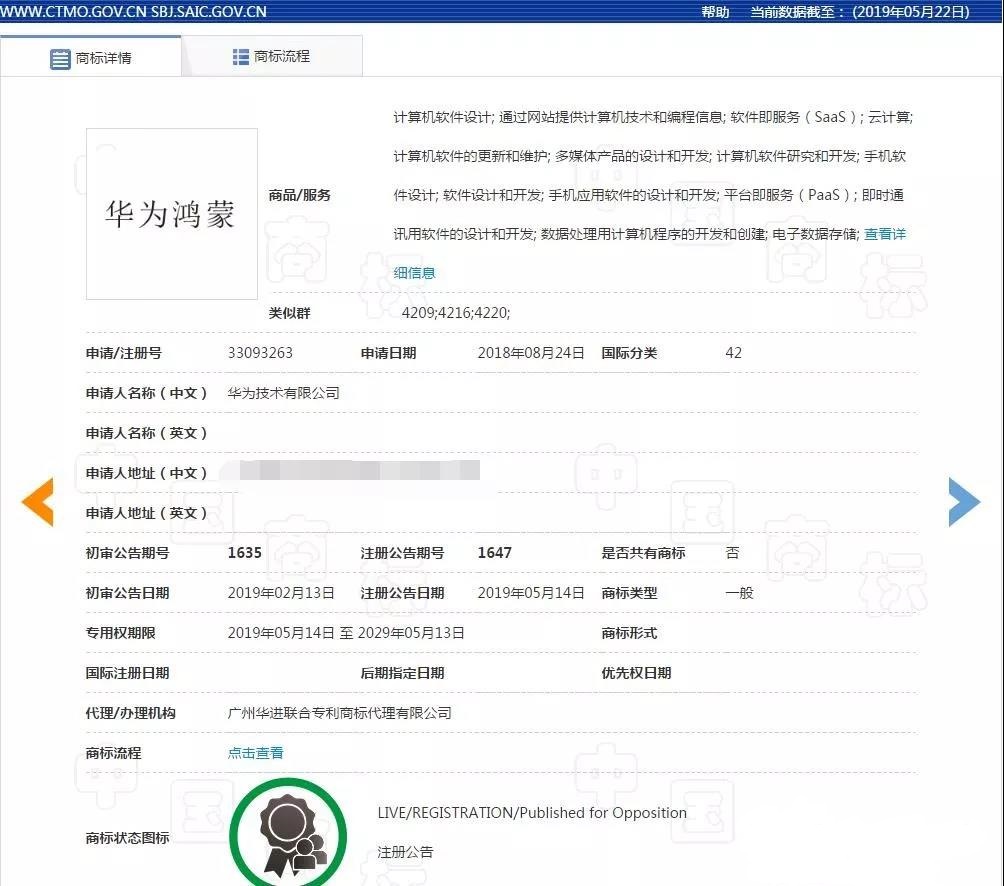
Task: Select application date 2018年08月24日
Action: 531,353
